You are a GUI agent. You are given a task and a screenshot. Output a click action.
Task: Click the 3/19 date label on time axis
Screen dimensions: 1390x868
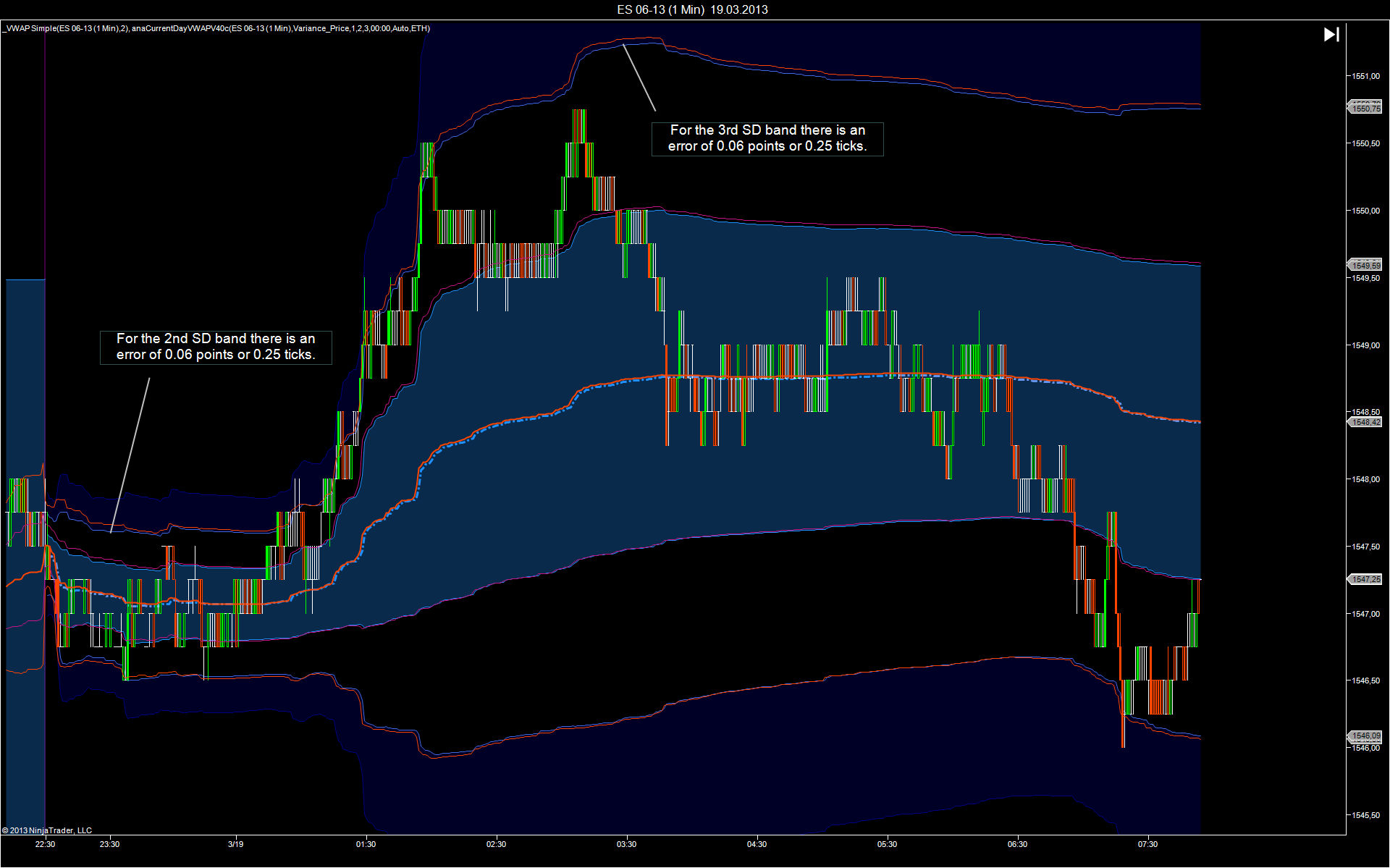click(235, 844)
